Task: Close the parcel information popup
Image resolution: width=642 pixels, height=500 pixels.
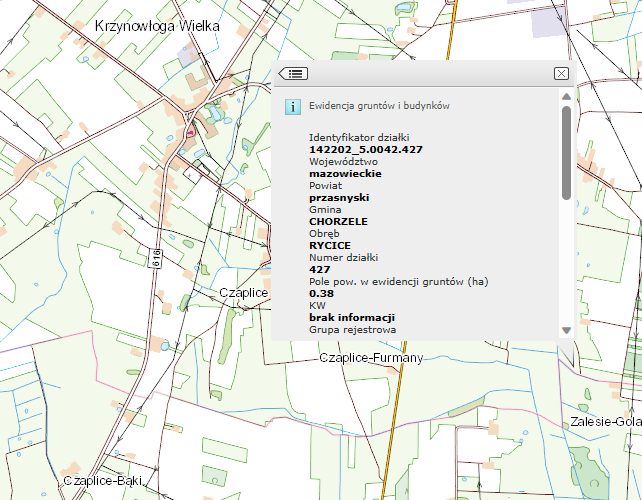Action: pyautogui.click(x=561, y=73)
